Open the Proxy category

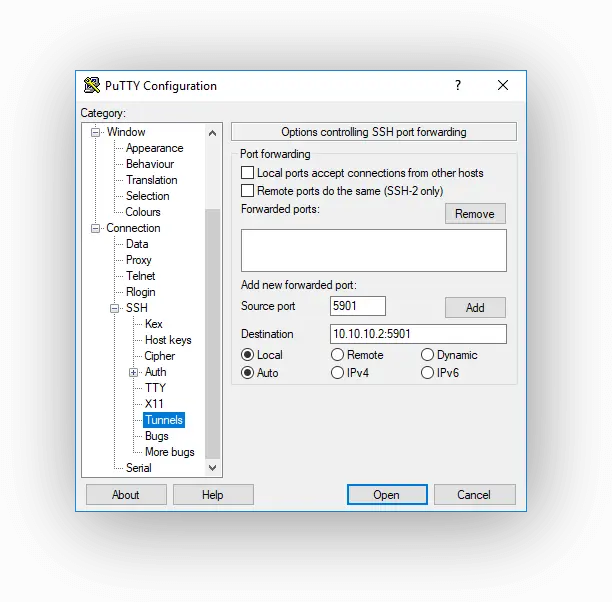[x=139, y=260]
